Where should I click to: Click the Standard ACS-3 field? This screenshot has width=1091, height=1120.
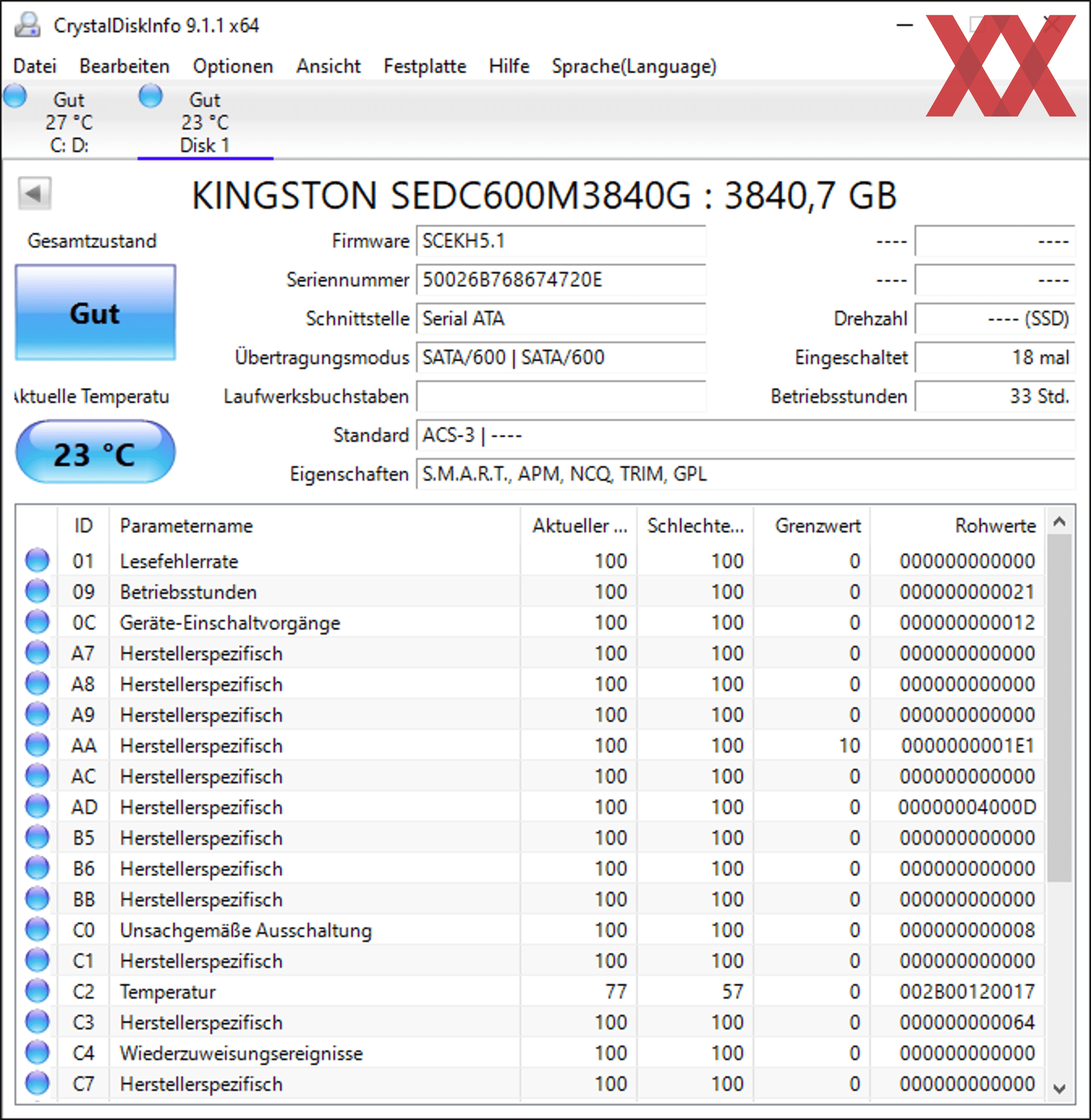(746, 435)
